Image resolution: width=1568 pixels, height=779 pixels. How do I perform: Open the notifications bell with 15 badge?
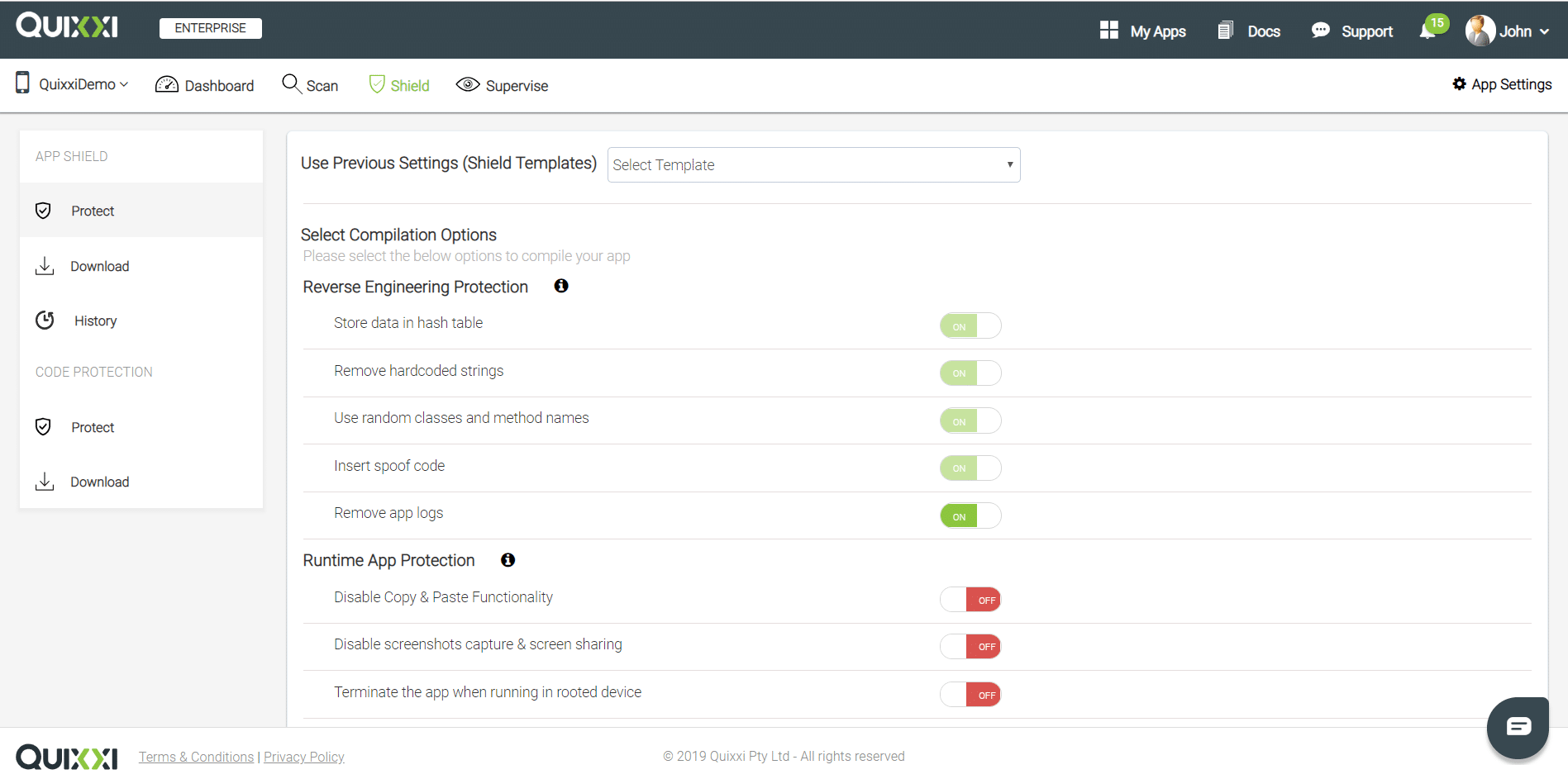[x=1432, y=27]
